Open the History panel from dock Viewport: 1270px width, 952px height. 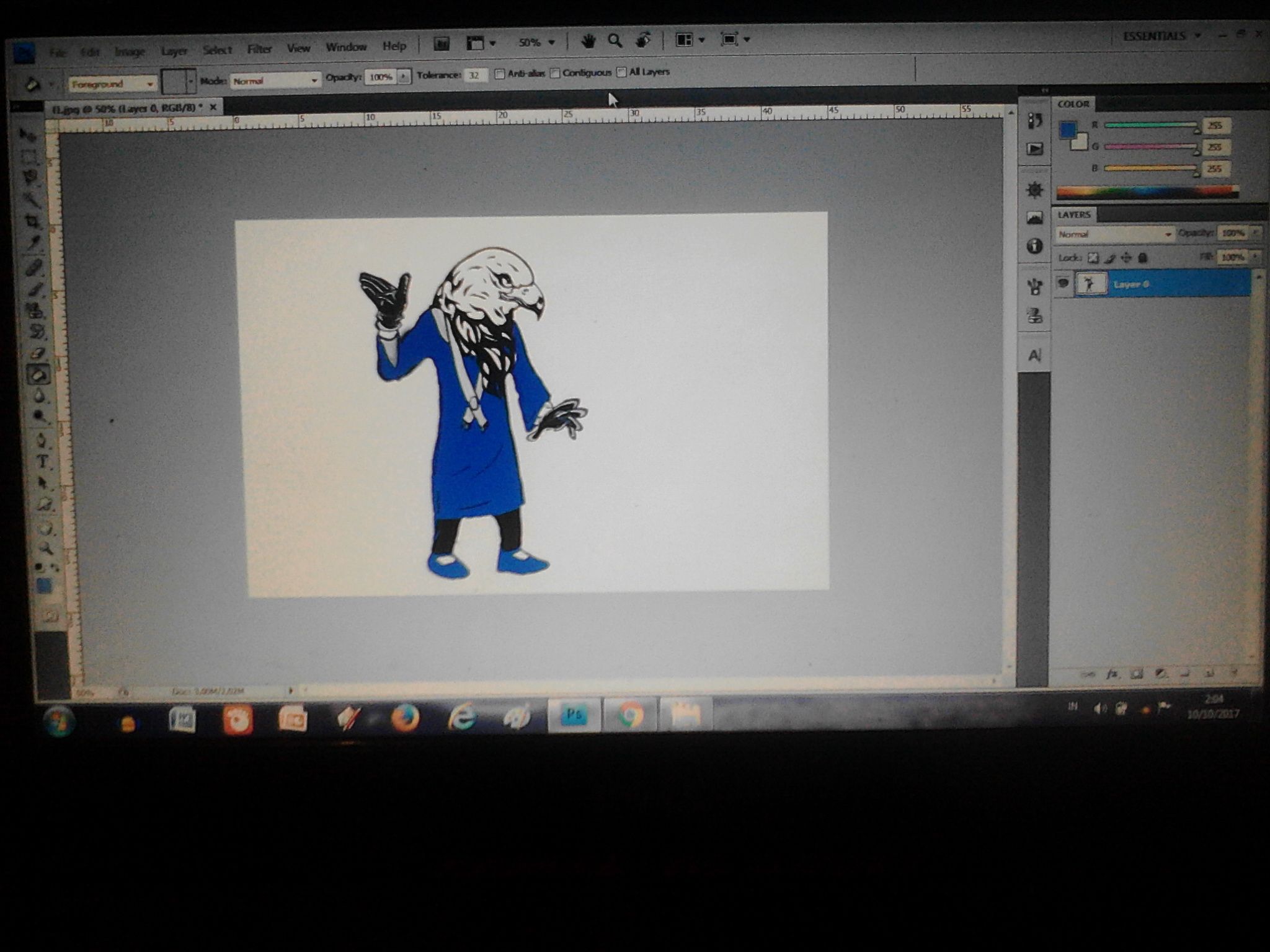1034,120
